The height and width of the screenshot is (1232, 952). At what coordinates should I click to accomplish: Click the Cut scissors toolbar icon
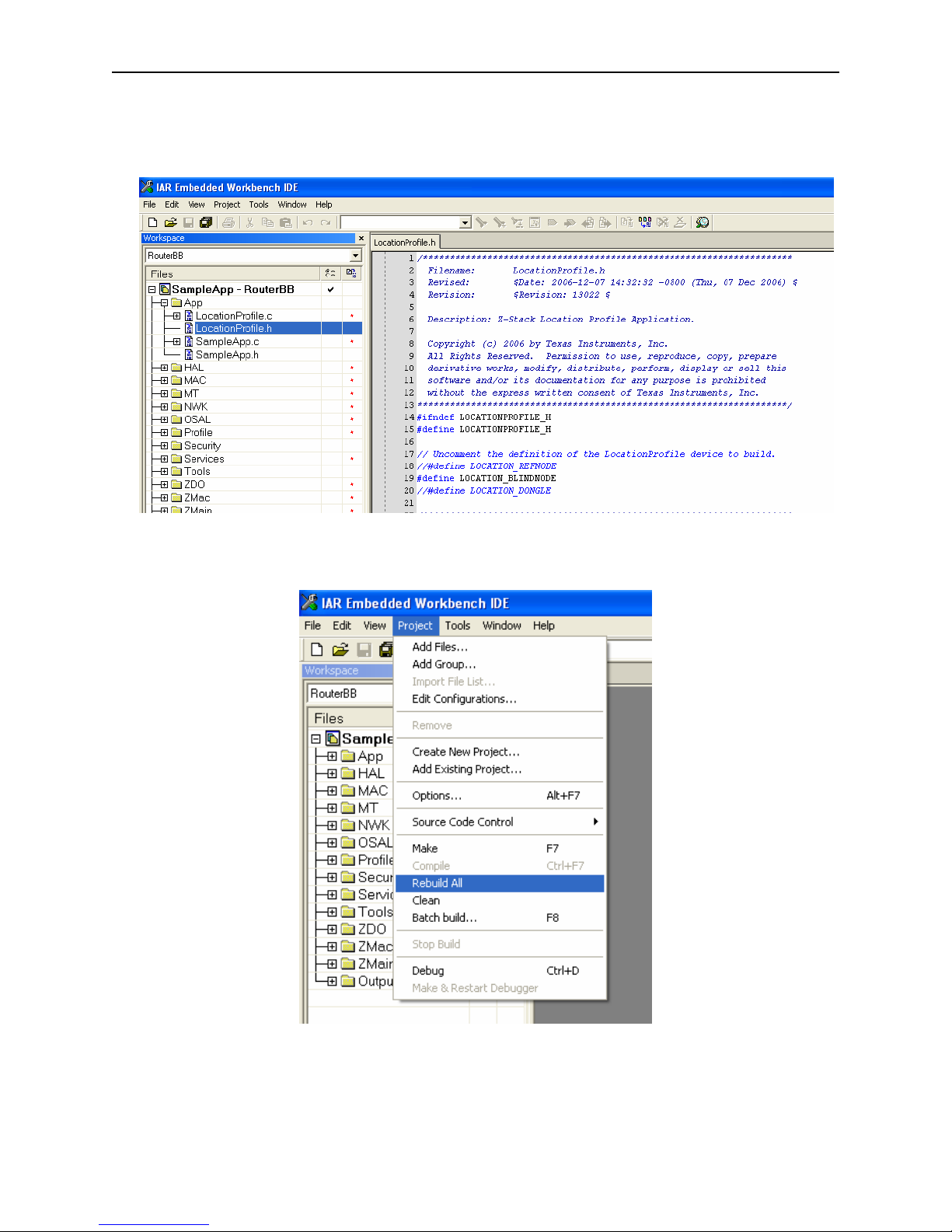click(249, 222)
